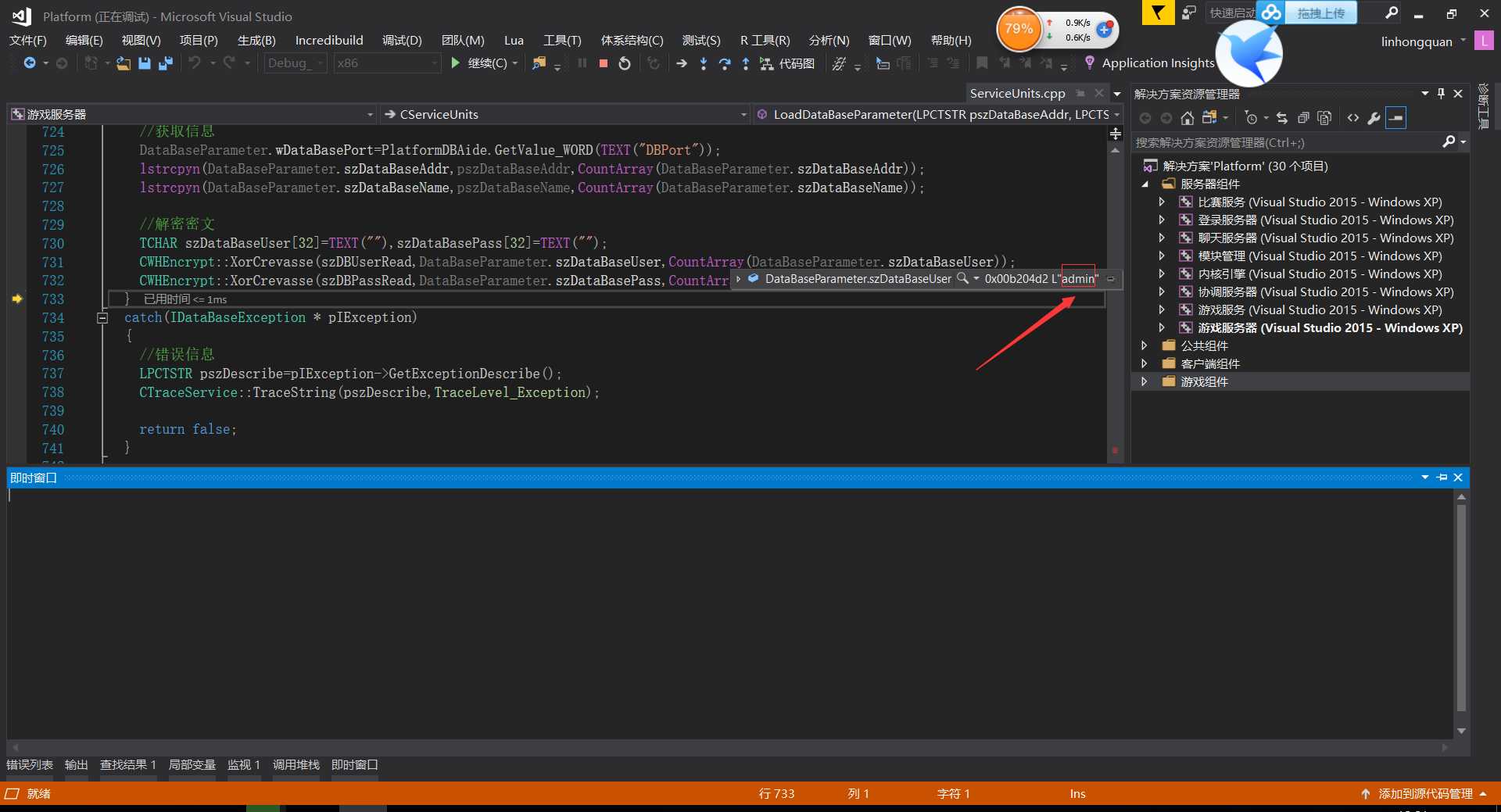Toggle Show All Files in Solution Explorer

click(x=1324, y=118)
